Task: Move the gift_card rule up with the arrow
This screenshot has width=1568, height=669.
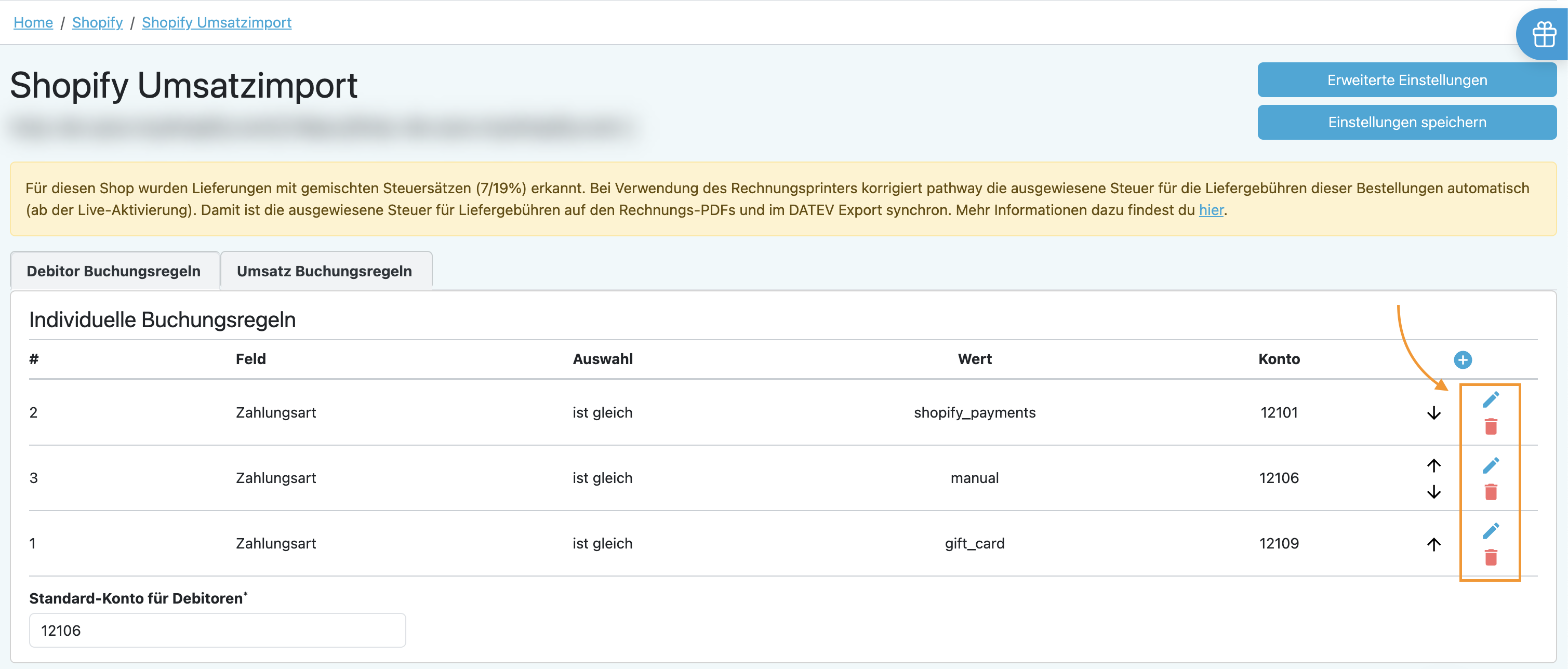Action: 1433,544
